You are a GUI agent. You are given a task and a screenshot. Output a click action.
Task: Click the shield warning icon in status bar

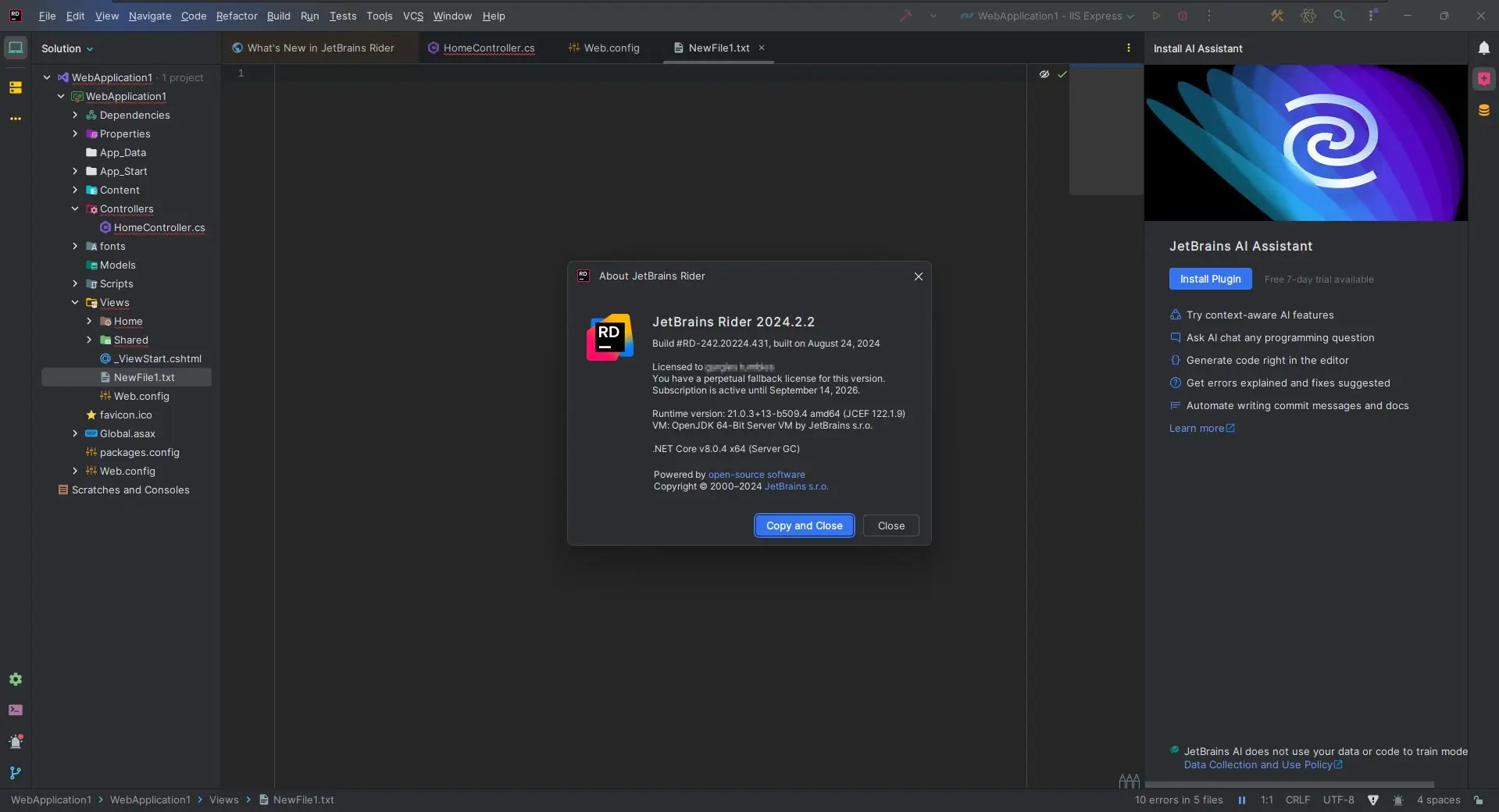click(1373, 800)
